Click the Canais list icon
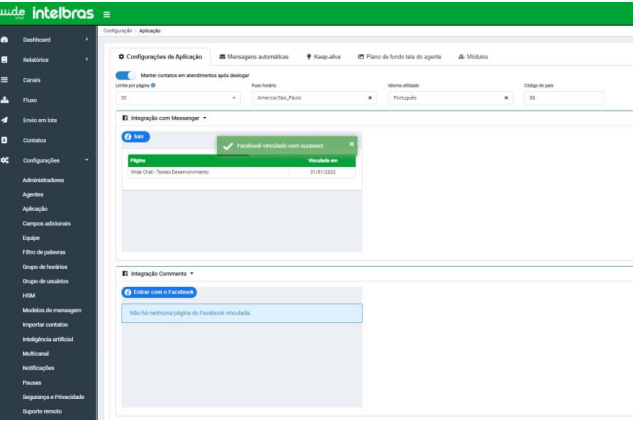This screenshot has height=421, width=633. click(x=4, y=80)
